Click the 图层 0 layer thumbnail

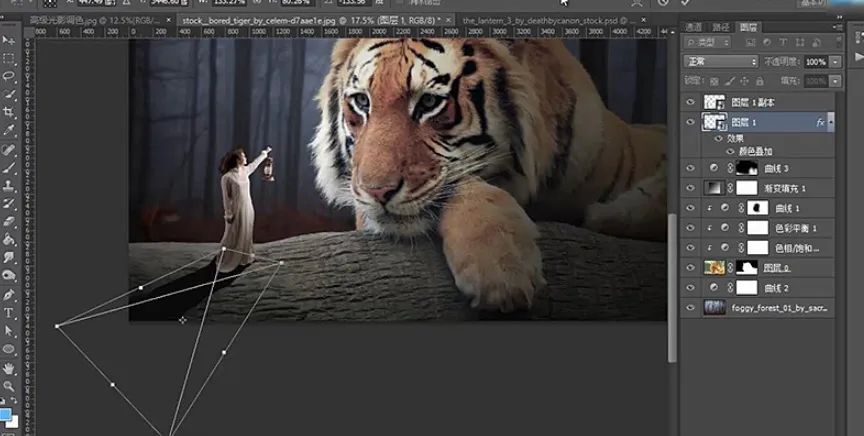tap(714, 268)
